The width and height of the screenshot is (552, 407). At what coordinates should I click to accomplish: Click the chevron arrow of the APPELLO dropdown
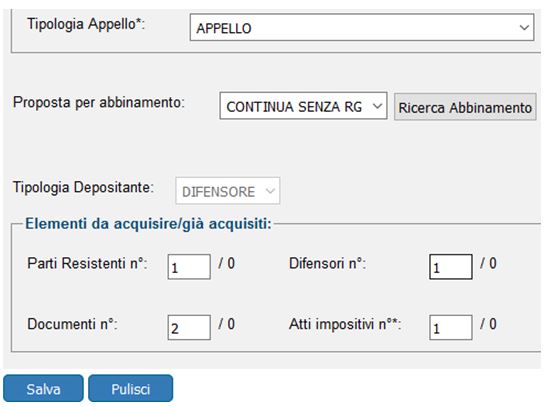524,27
